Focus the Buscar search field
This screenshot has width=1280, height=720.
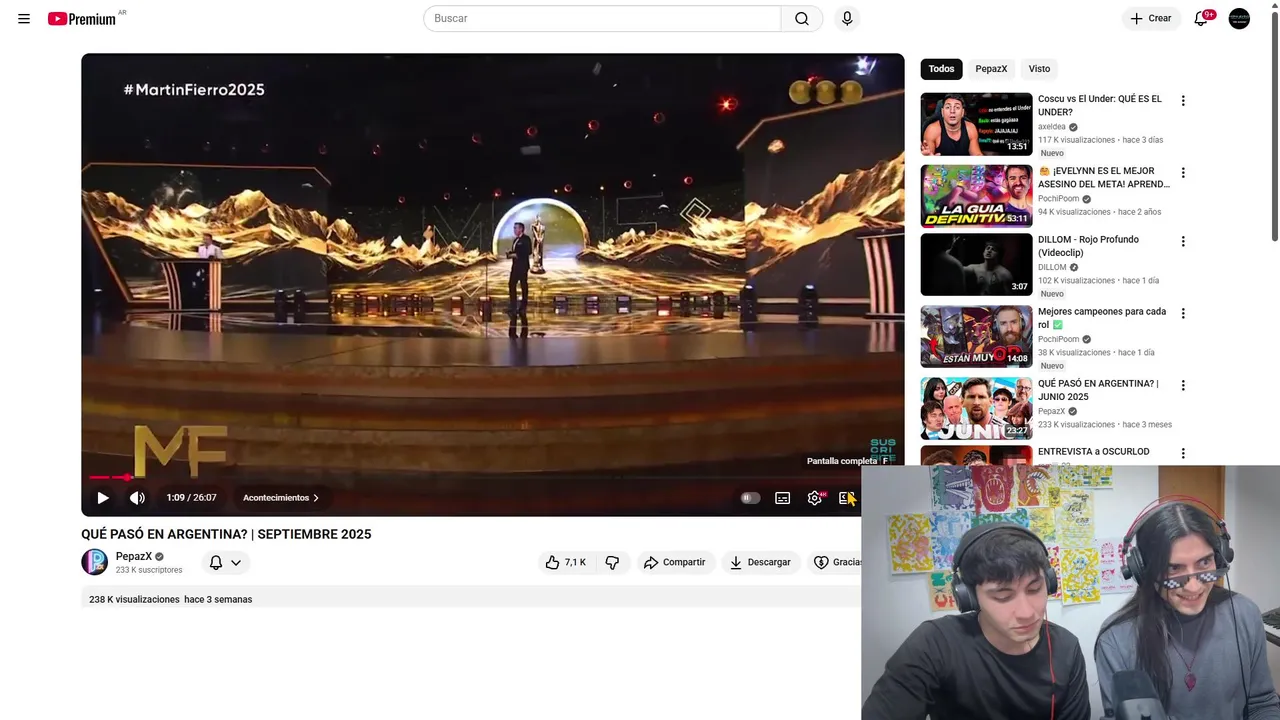click(602, 18)
